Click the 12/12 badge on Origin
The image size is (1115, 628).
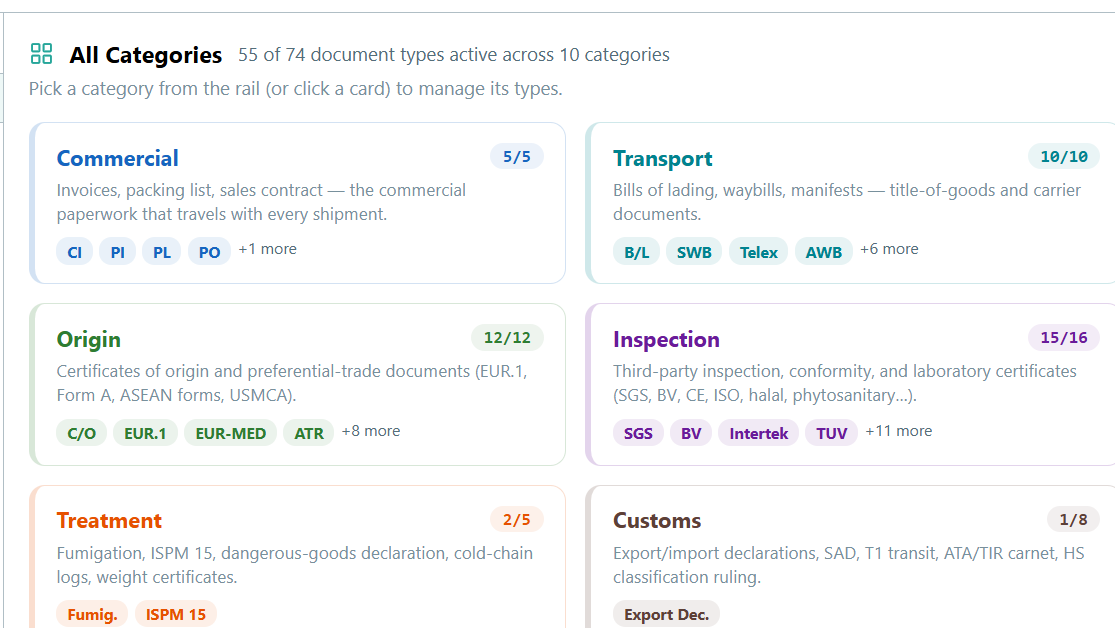(x=507, y=338)
